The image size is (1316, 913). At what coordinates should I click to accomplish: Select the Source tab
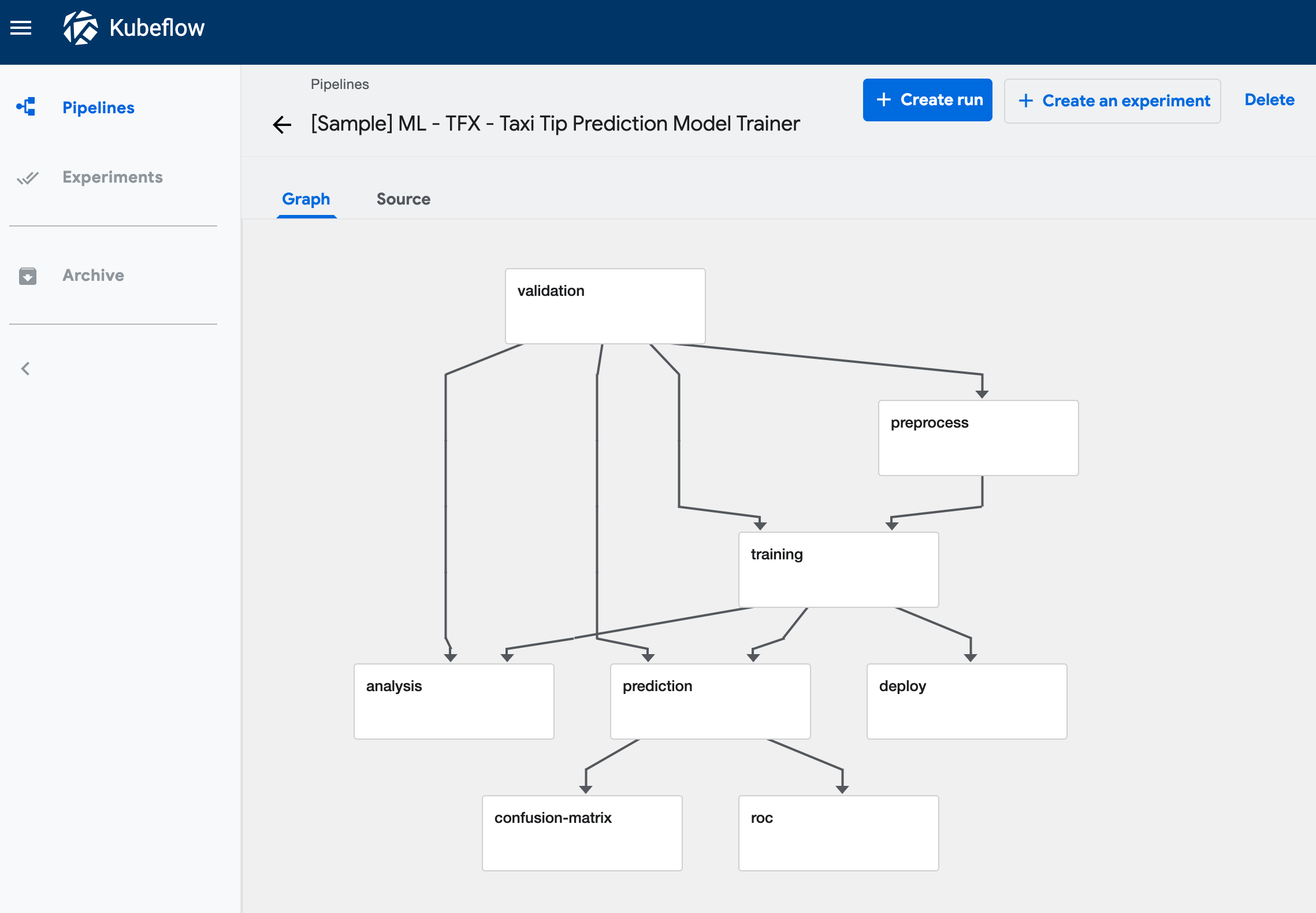click(403, 198)
